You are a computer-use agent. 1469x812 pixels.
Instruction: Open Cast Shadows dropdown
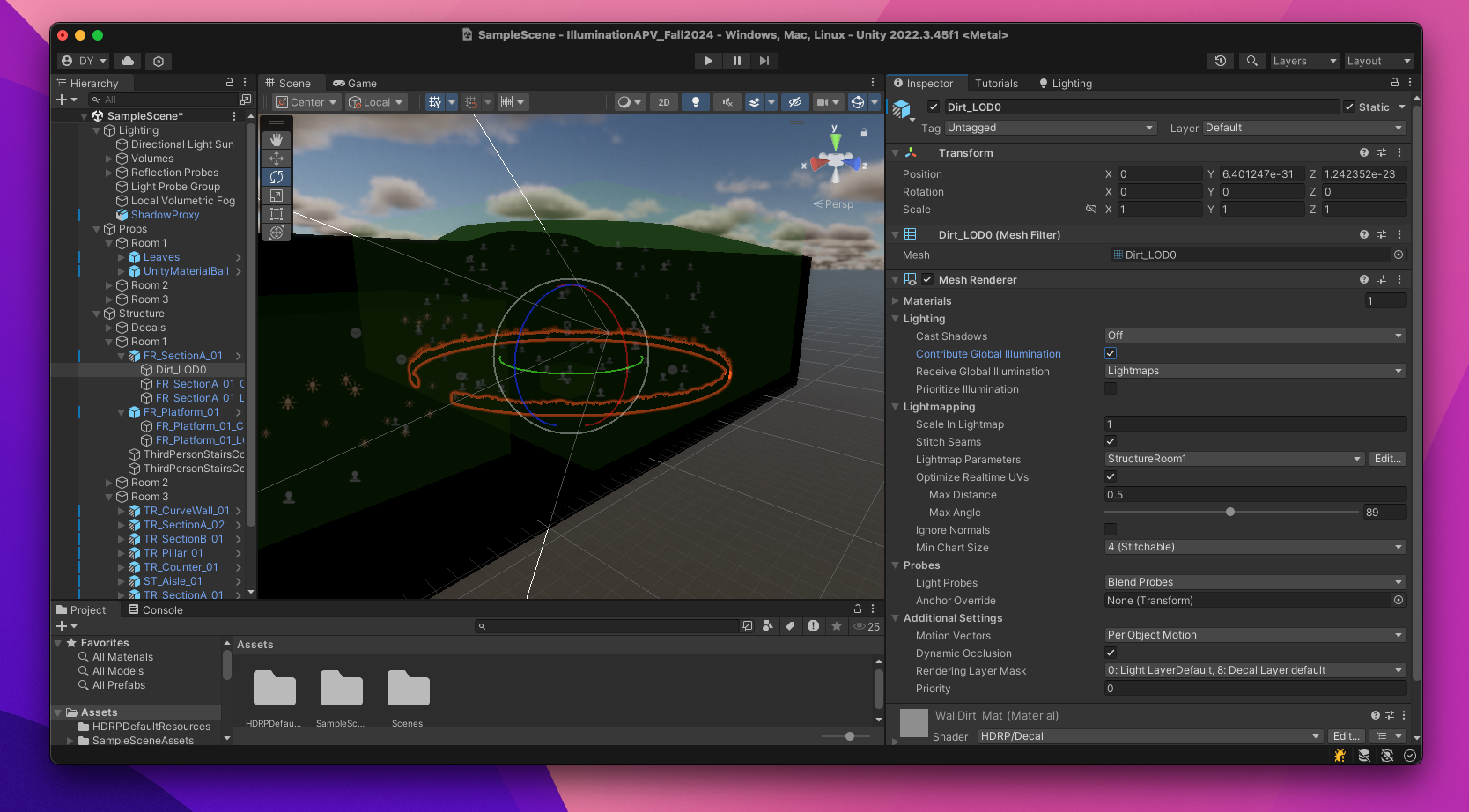1255,336
